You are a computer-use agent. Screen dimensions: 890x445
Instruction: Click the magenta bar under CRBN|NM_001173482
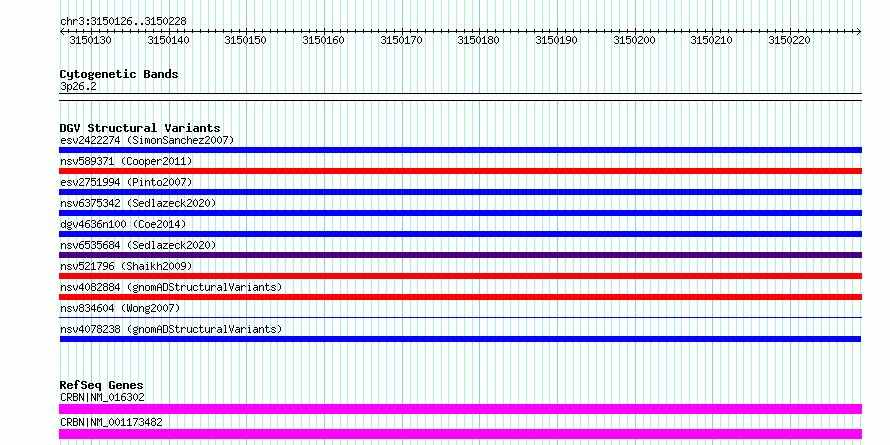click(460, 434)
